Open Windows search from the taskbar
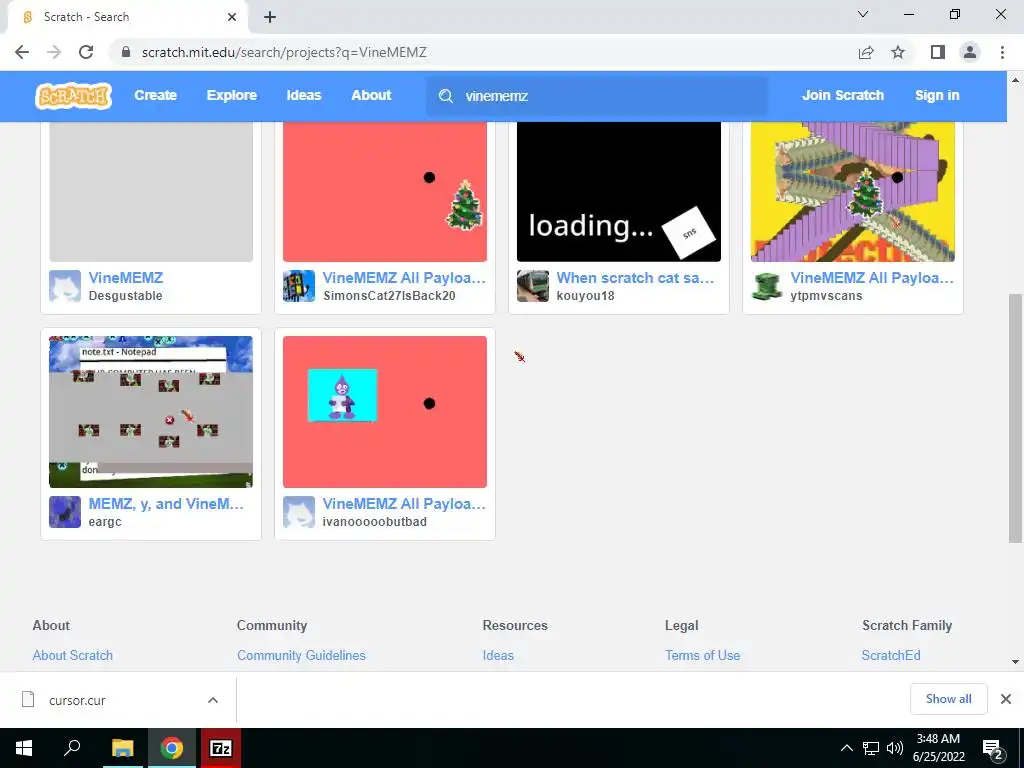 pos(72,748)
